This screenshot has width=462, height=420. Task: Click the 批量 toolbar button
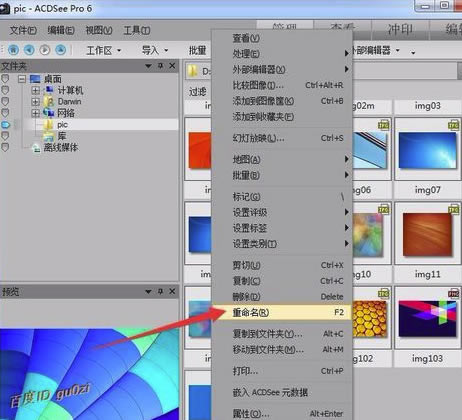[x=198, y=50]
